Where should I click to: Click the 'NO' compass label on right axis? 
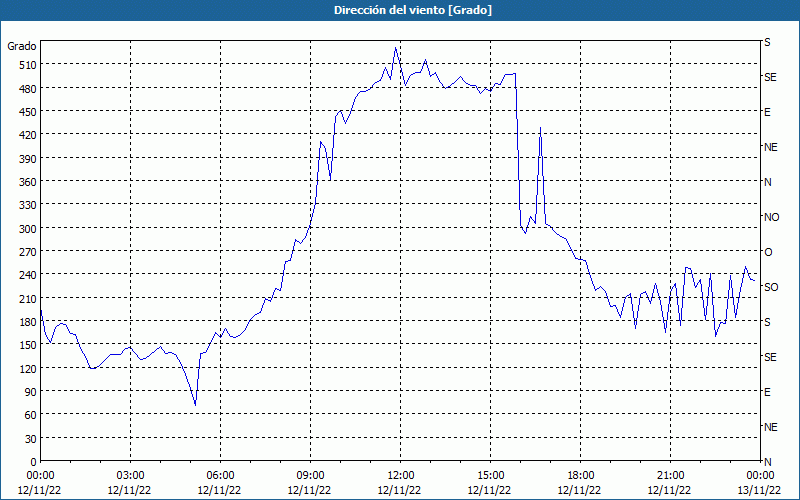pos(771,217)
